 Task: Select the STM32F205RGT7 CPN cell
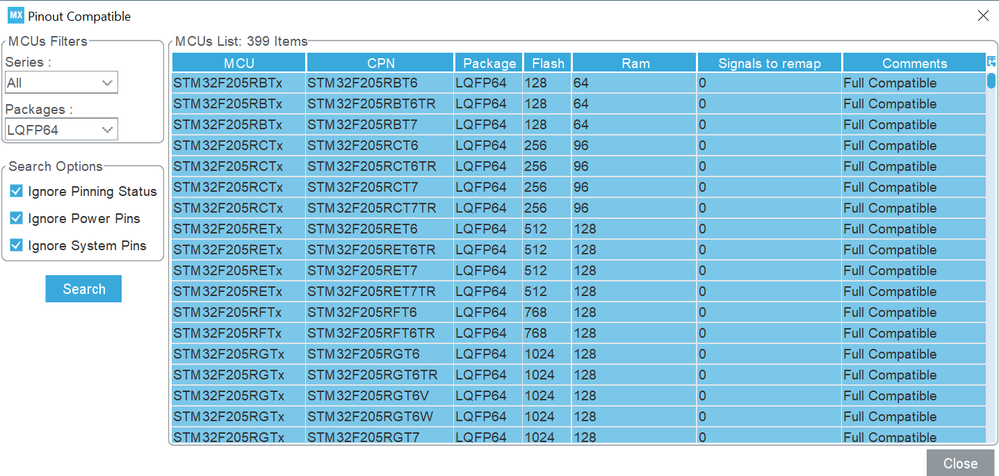380,436
